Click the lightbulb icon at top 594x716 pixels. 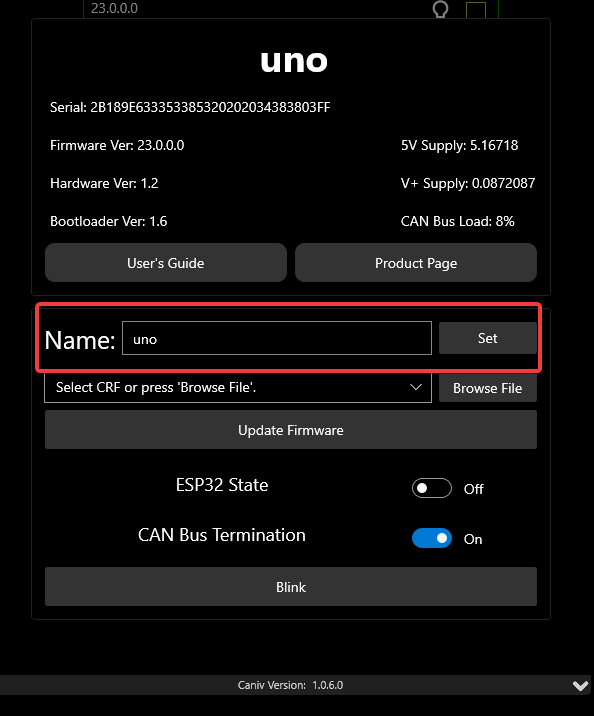click(x=440, y=9)
